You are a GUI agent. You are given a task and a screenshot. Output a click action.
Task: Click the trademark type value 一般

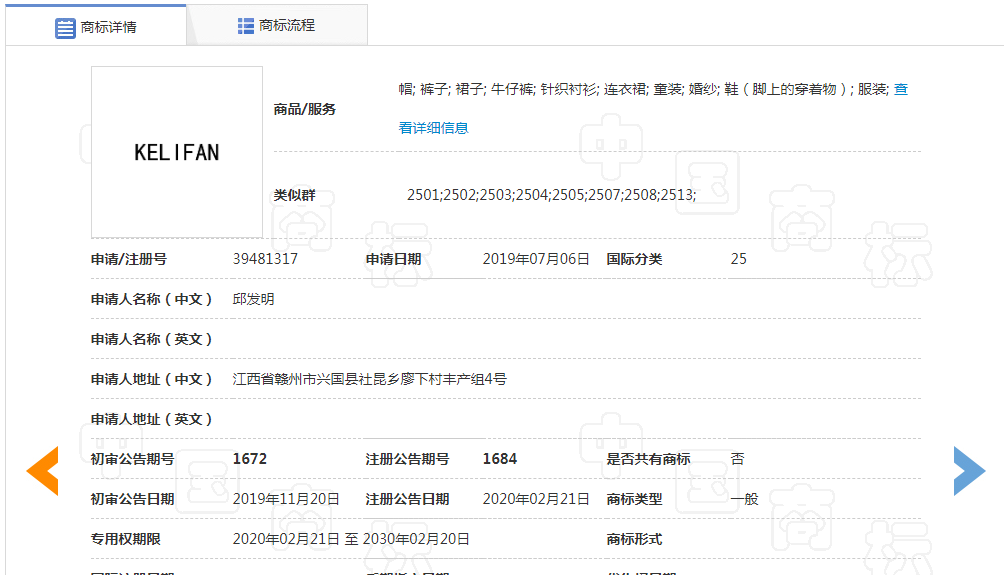tap(744, 499)
